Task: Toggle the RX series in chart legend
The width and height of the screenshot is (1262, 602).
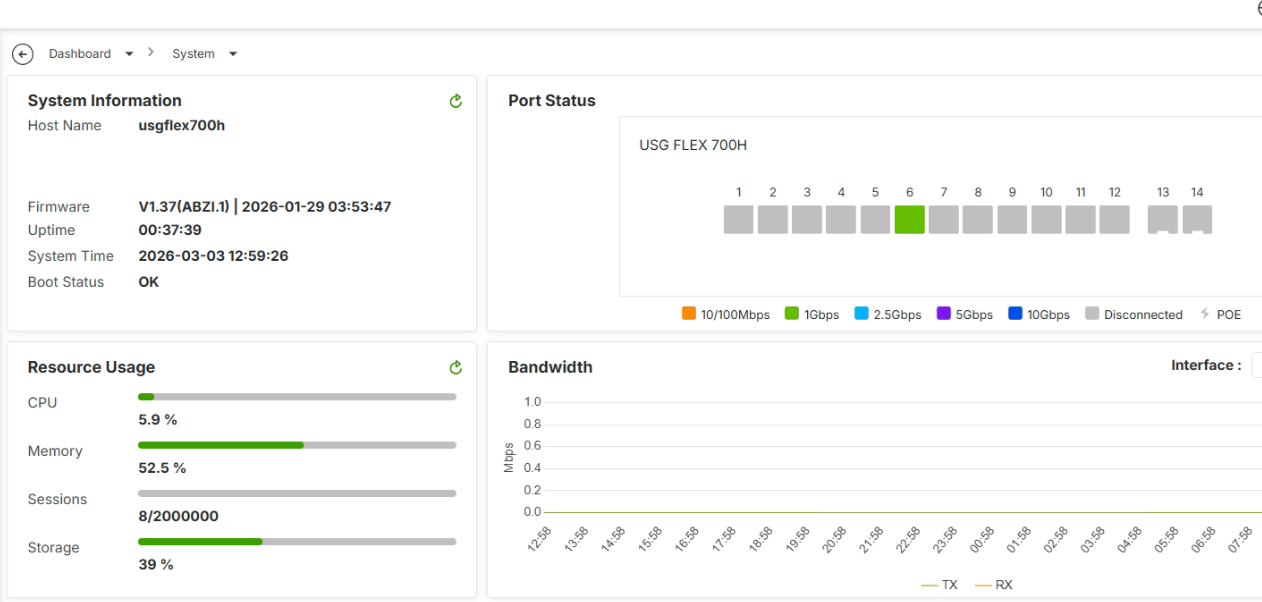Action: 994,585
